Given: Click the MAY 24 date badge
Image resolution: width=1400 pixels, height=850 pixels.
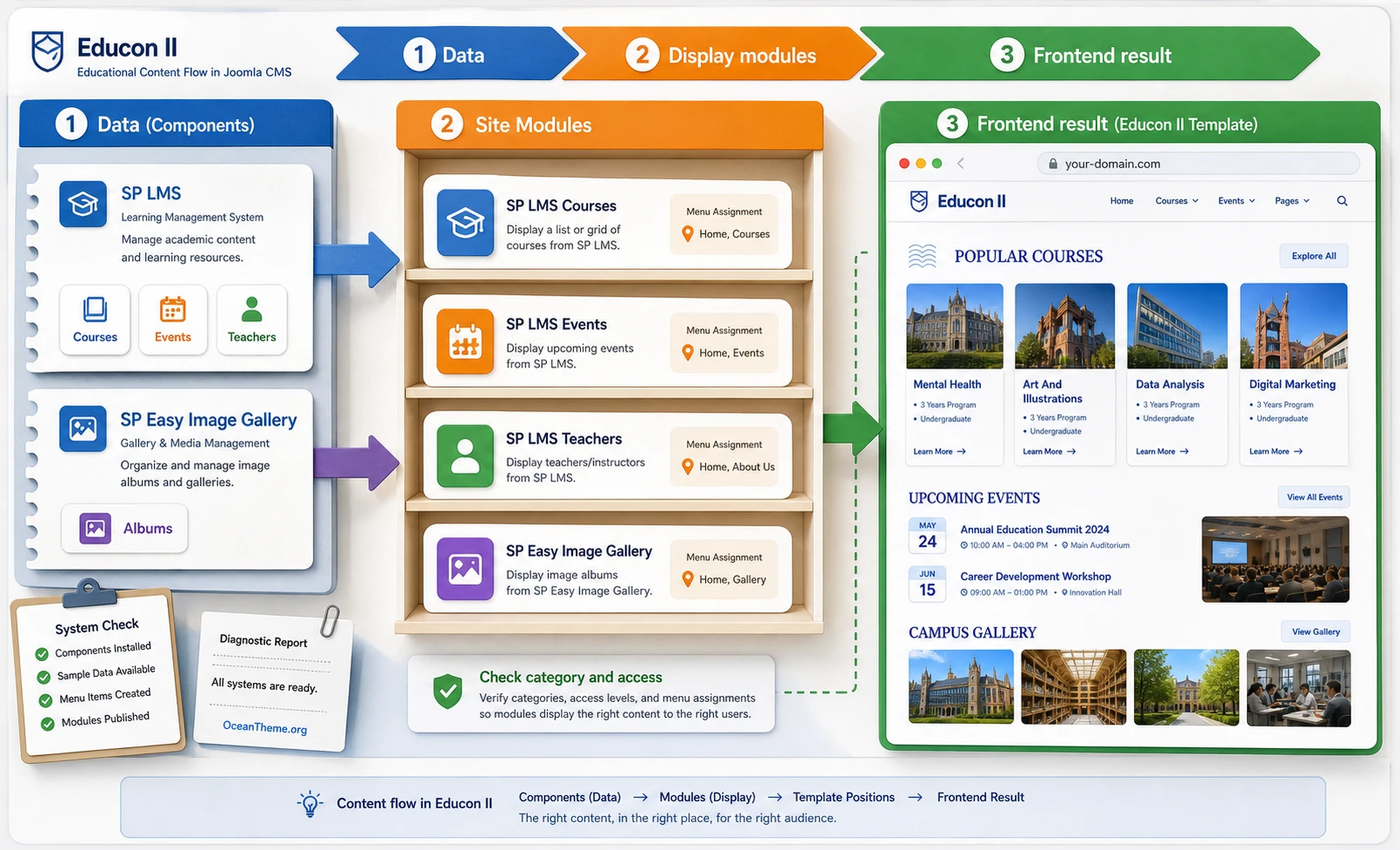Looking at the screenshot, I should point(928,536).
